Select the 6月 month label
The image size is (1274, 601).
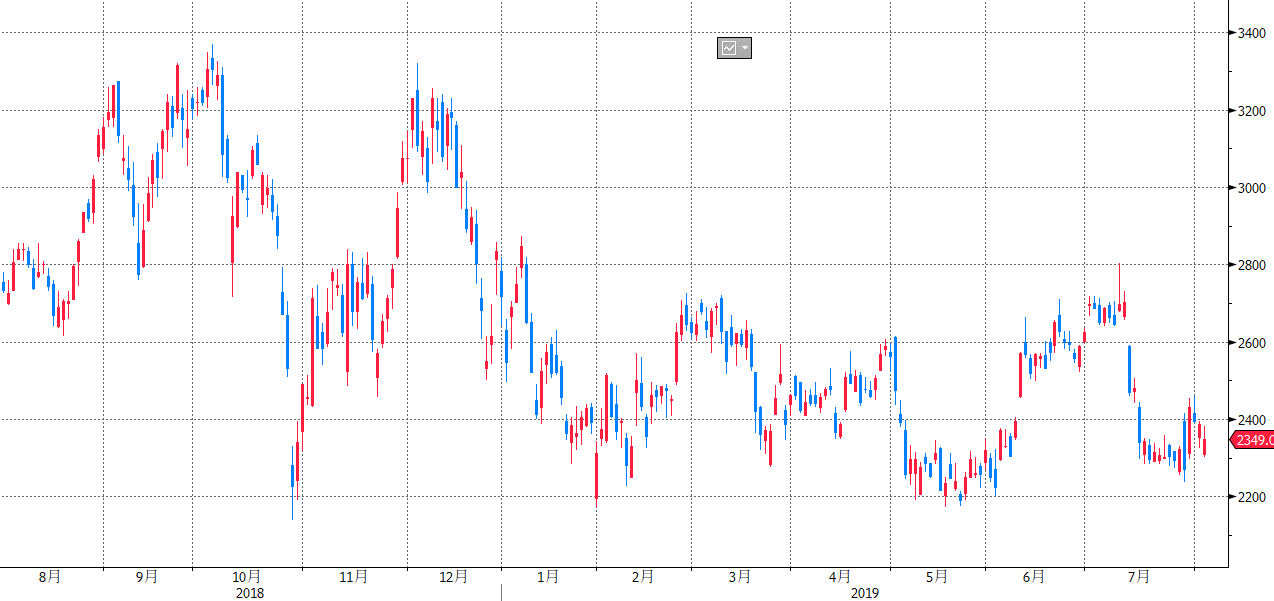pos(1034,577)
